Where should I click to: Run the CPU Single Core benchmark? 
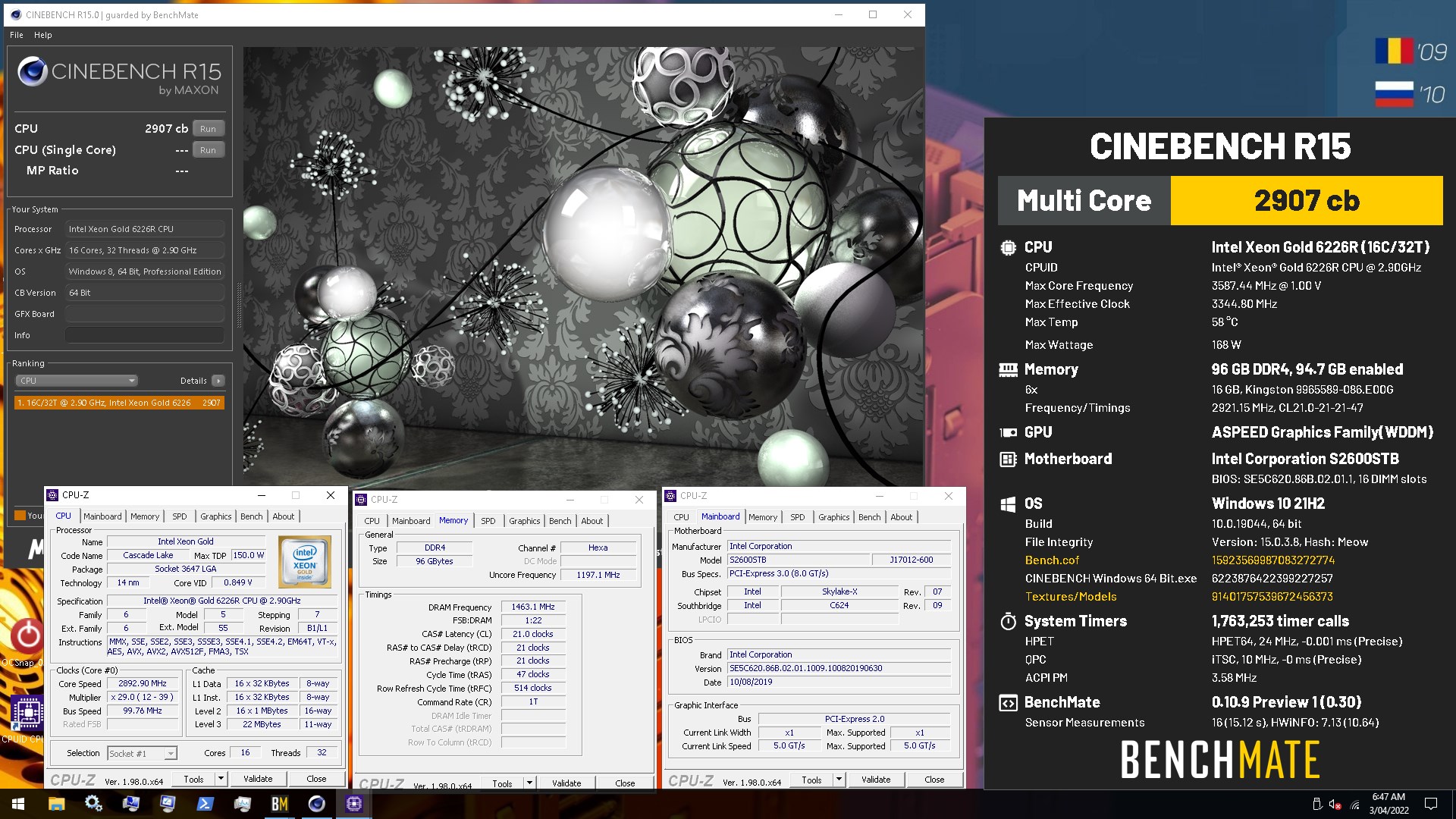[209, 150]
